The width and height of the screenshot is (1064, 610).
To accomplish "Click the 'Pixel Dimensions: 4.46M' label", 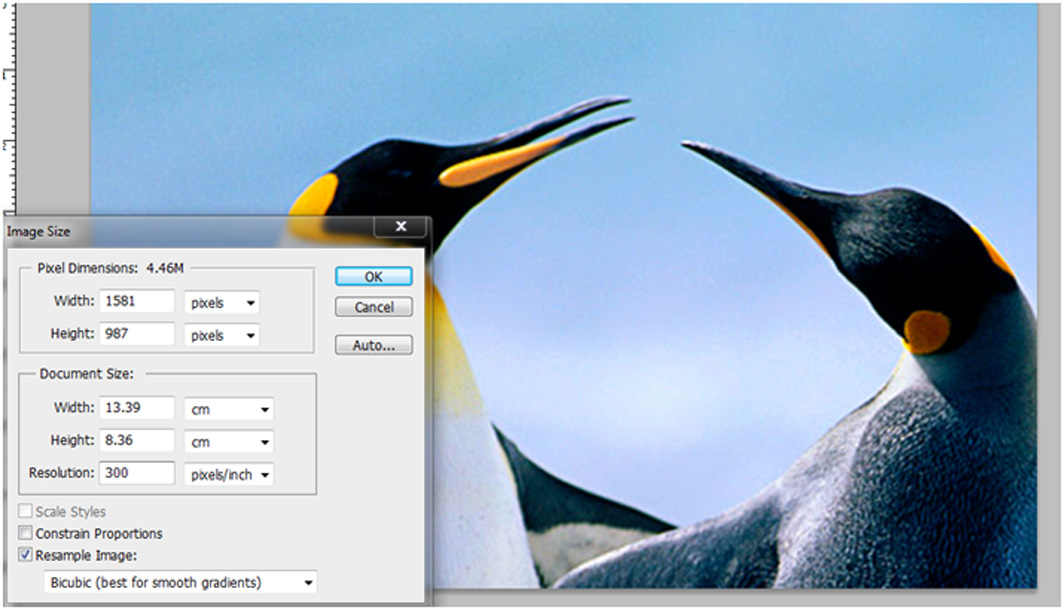I will pos(110,269).
